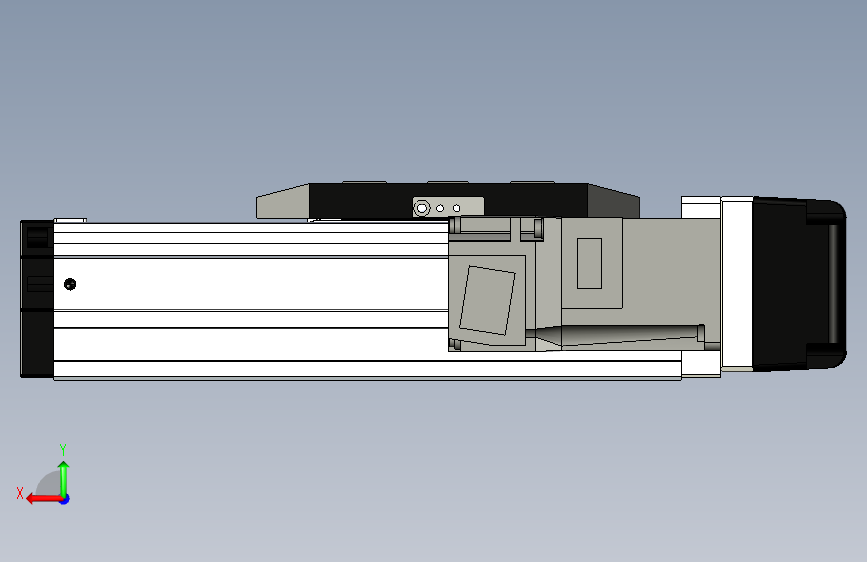This screenshot has height=562, width=867.
Task: Click the green Y axis arrow of the triad
Action: 64,478
